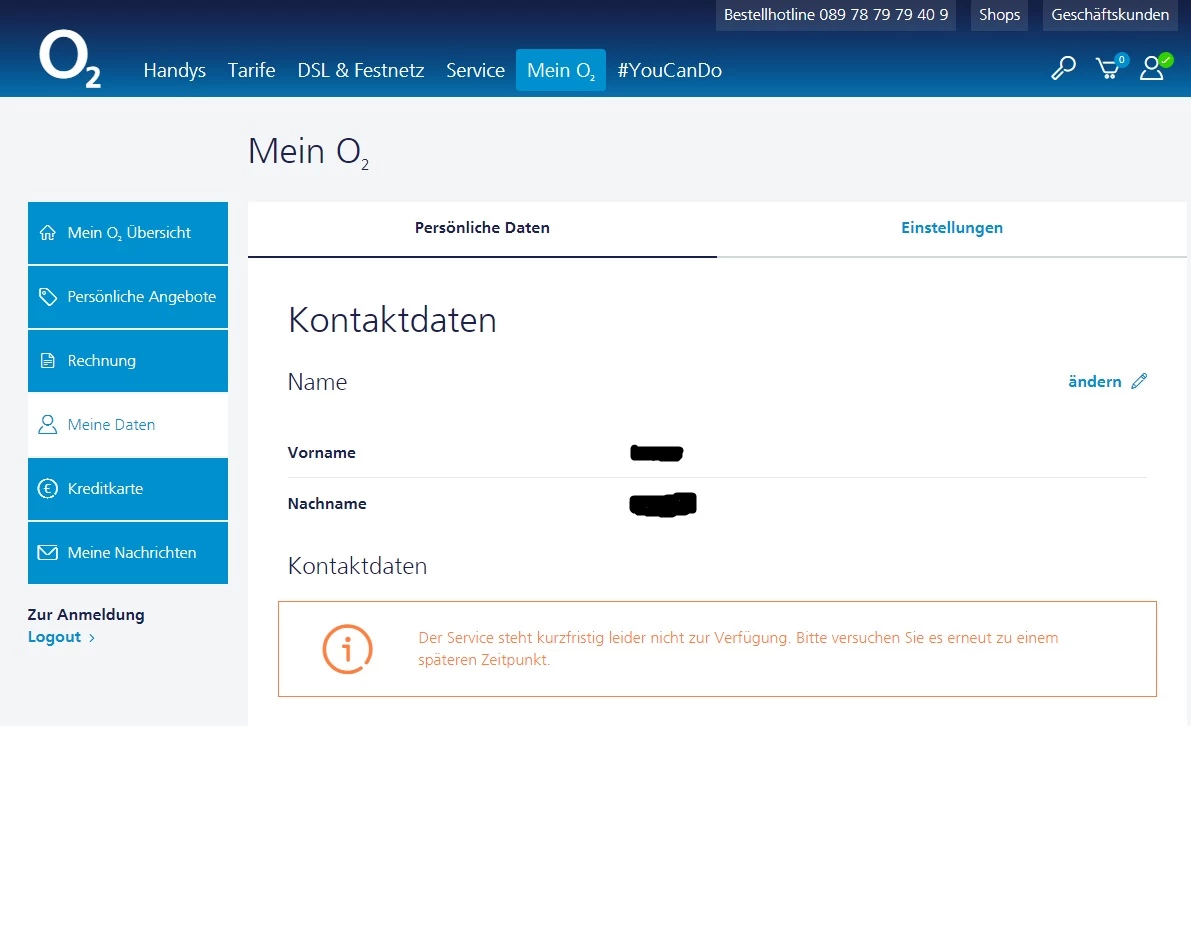Screen dimensions: 1191x948
Task: Open DSL & Festnetz menu
Action: click(x=361, y=70)
